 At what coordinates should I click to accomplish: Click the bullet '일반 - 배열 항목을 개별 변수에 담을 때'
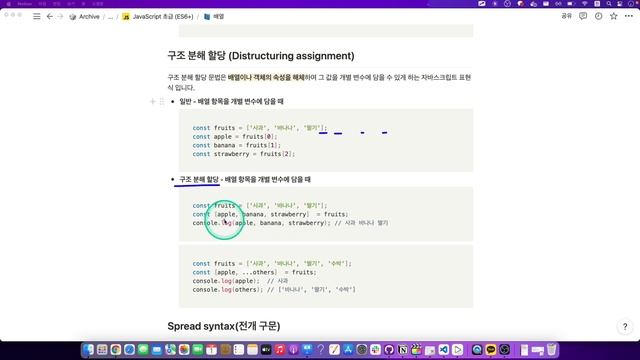click(x=231, y=101)
